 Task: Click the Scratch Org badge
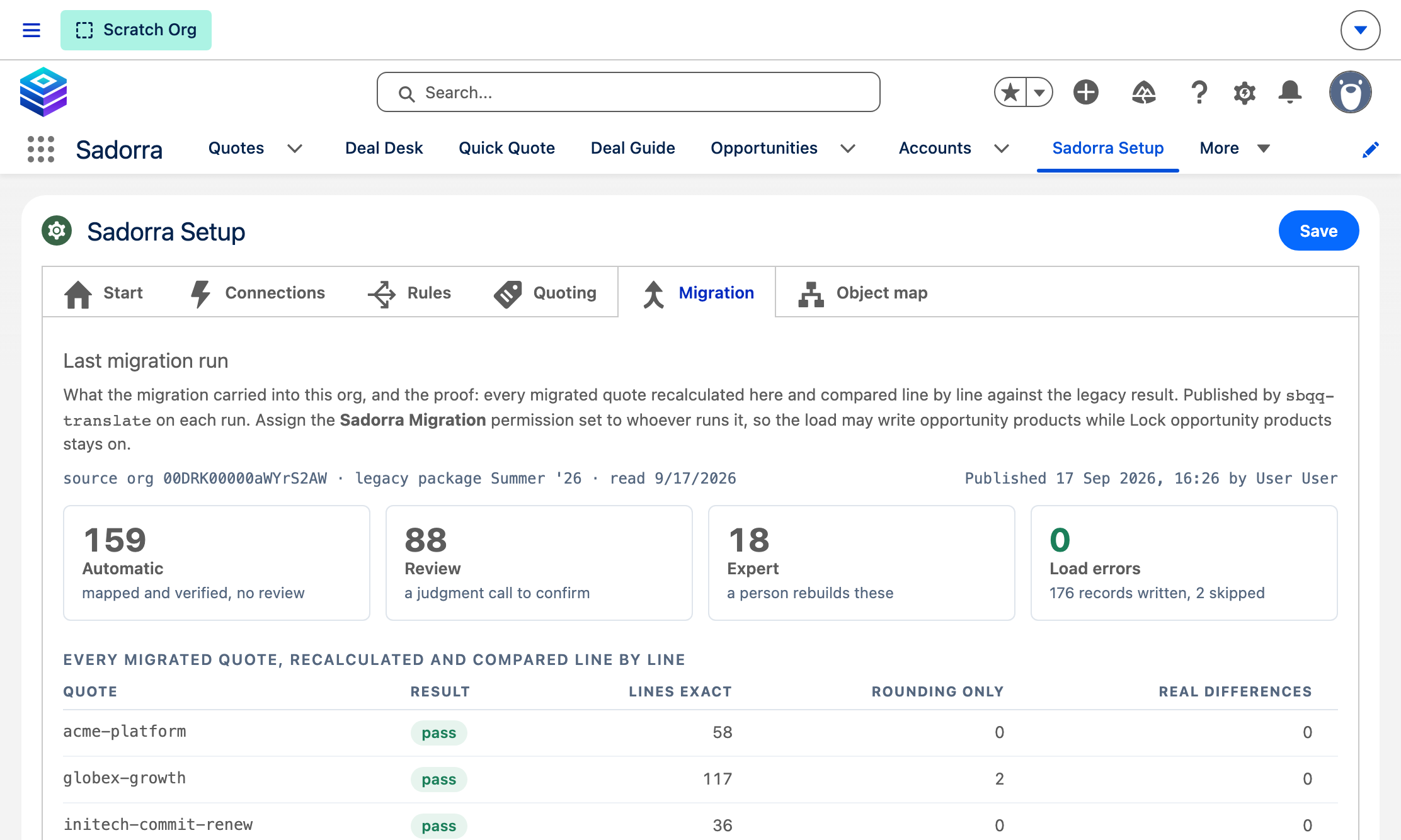pos(136,30)
